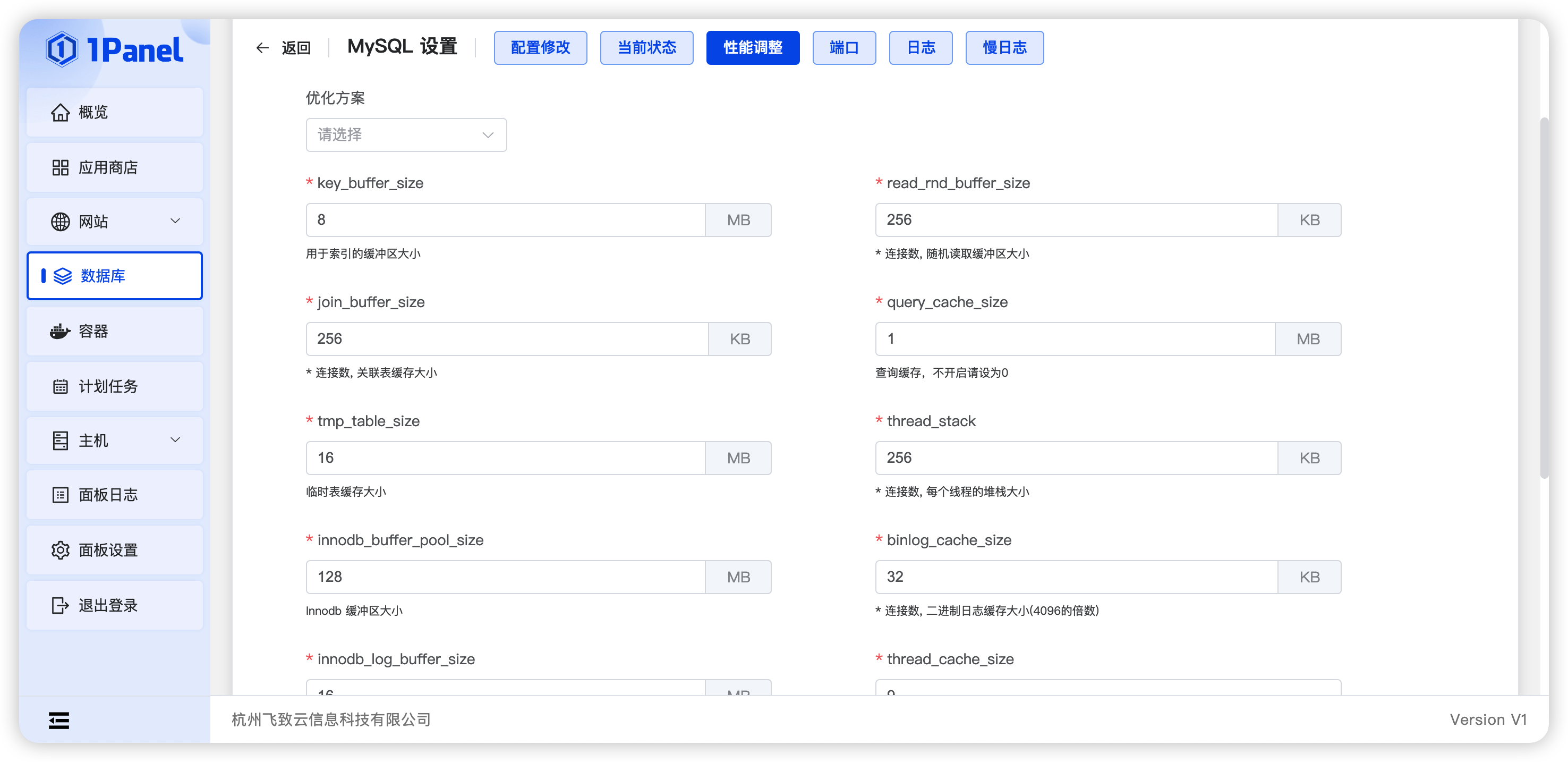Collapse the sidebar with bottom-left icon
The width and height of the screenshot is (1568, 762).
59,720
